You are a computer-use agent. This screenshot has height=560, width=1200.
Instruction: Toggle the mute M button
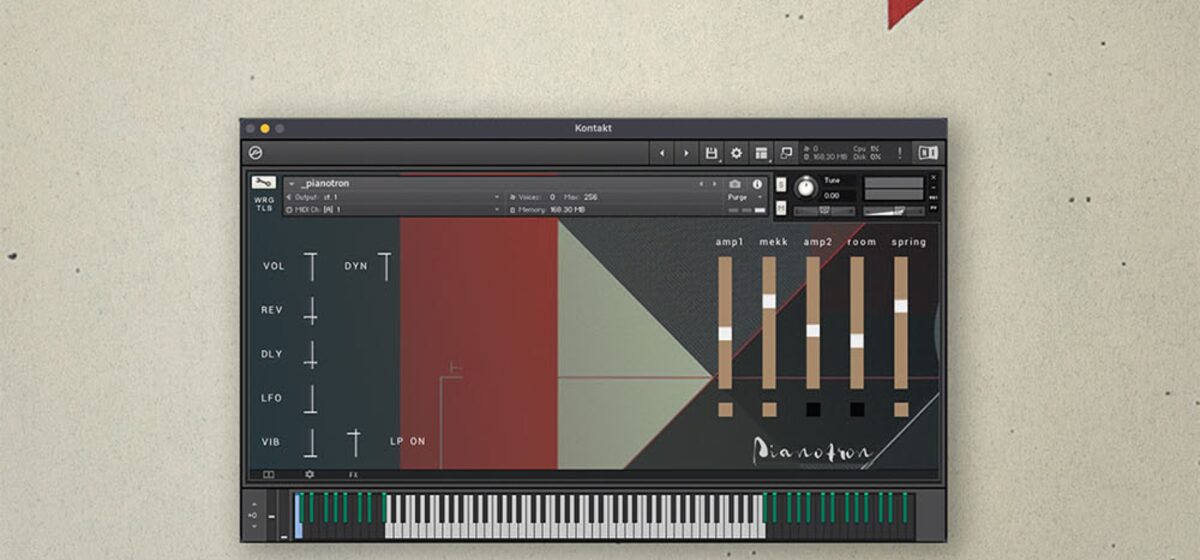point(781,210)
